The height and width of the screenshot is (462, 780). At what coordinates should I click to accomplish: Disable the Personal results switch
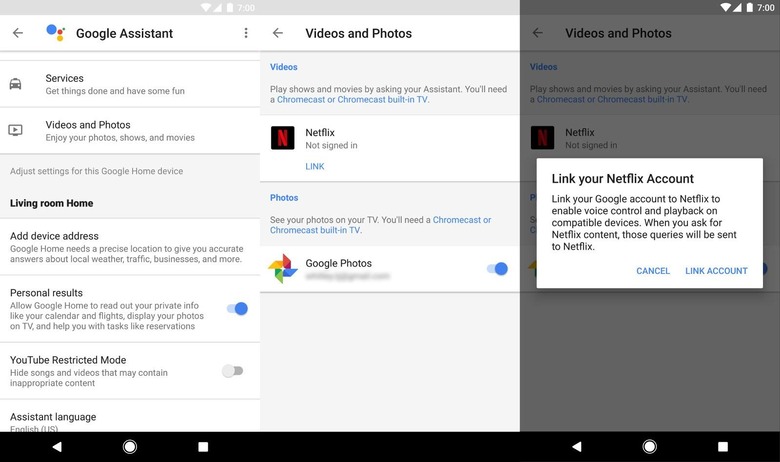tap(237, 309)
